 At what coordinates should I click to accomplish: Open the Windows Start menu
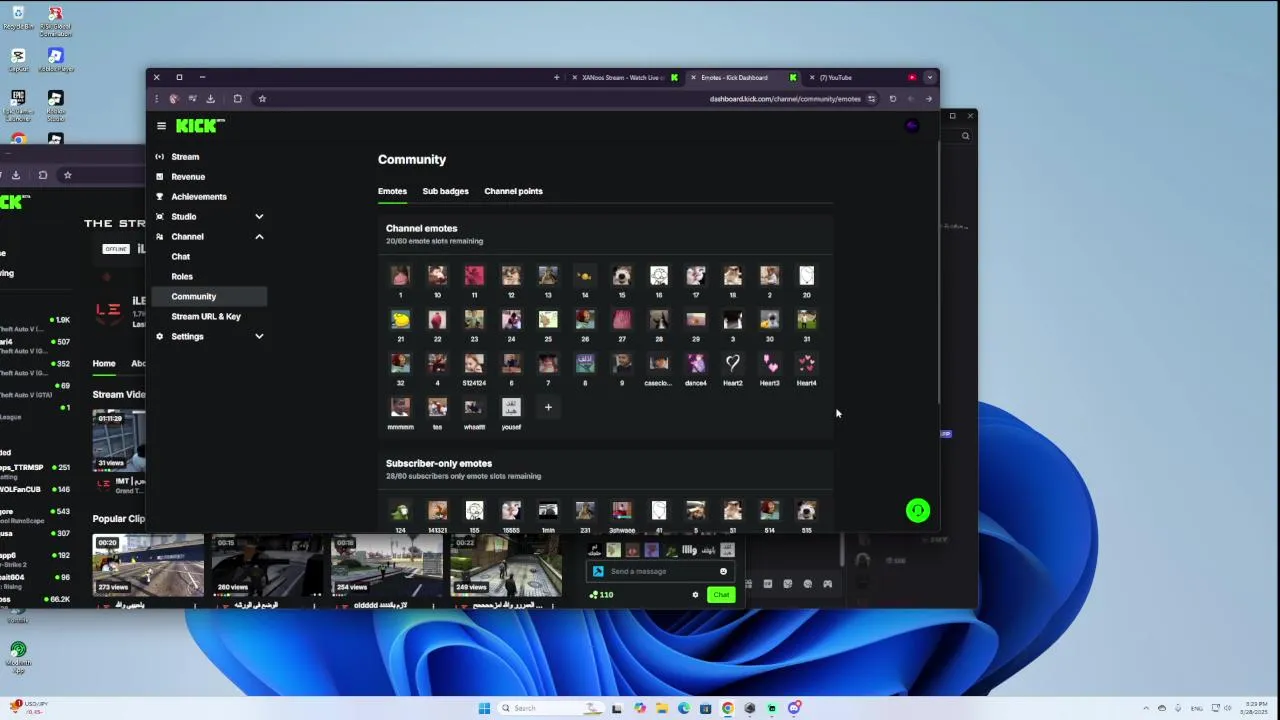click(484, 708)
